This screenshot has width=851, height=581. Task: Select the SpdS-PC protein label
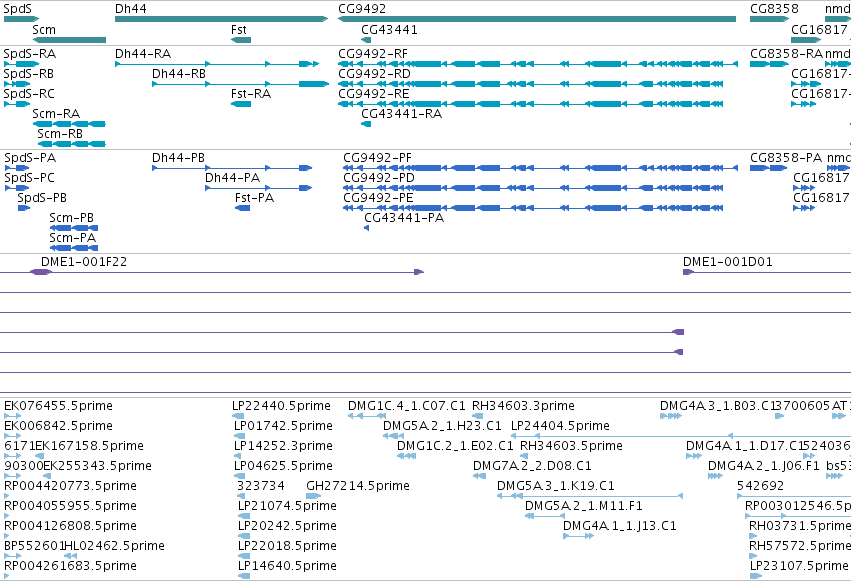tap(29, 178)
